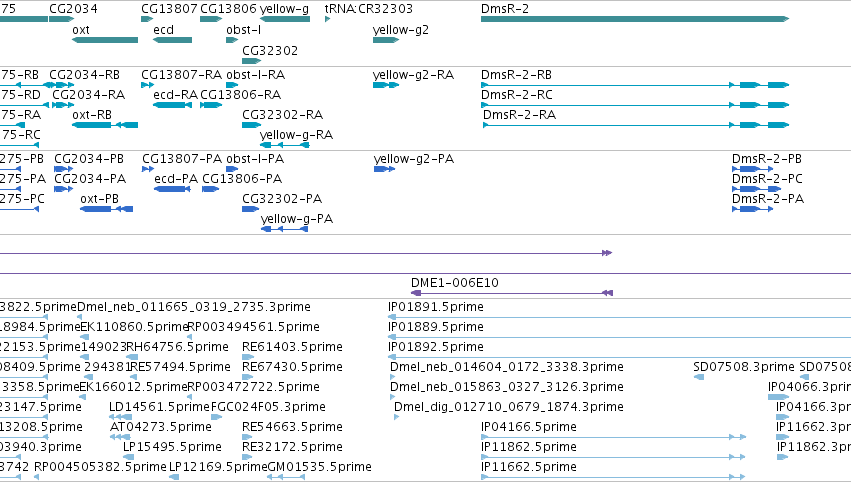
Task: Click the CG13807-RA transcript label
Action: coord(181,74)
